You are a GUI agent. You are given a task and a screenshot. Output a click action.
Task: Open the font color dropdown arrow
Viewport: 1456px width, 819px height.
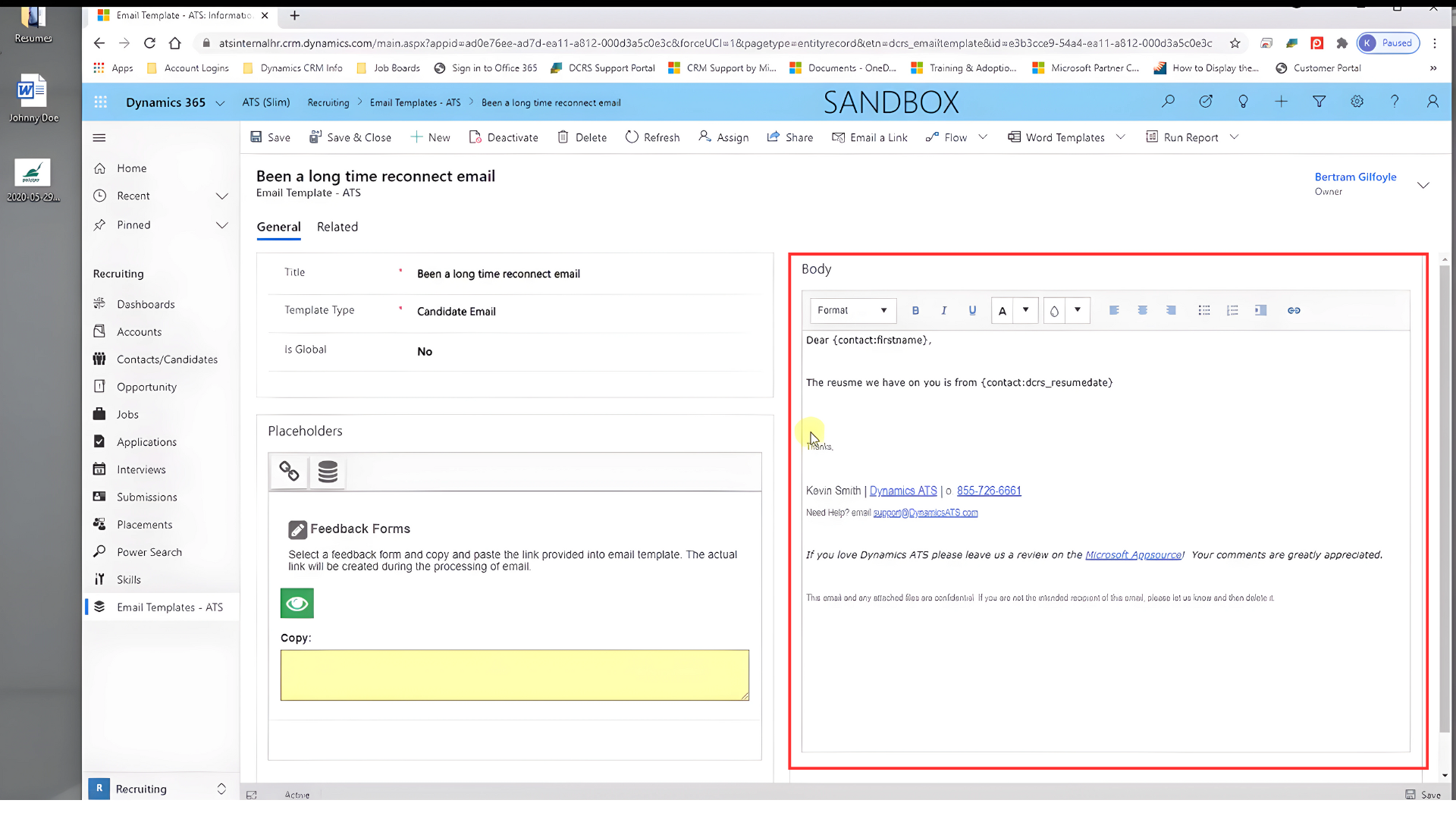tap(1025, 310)
